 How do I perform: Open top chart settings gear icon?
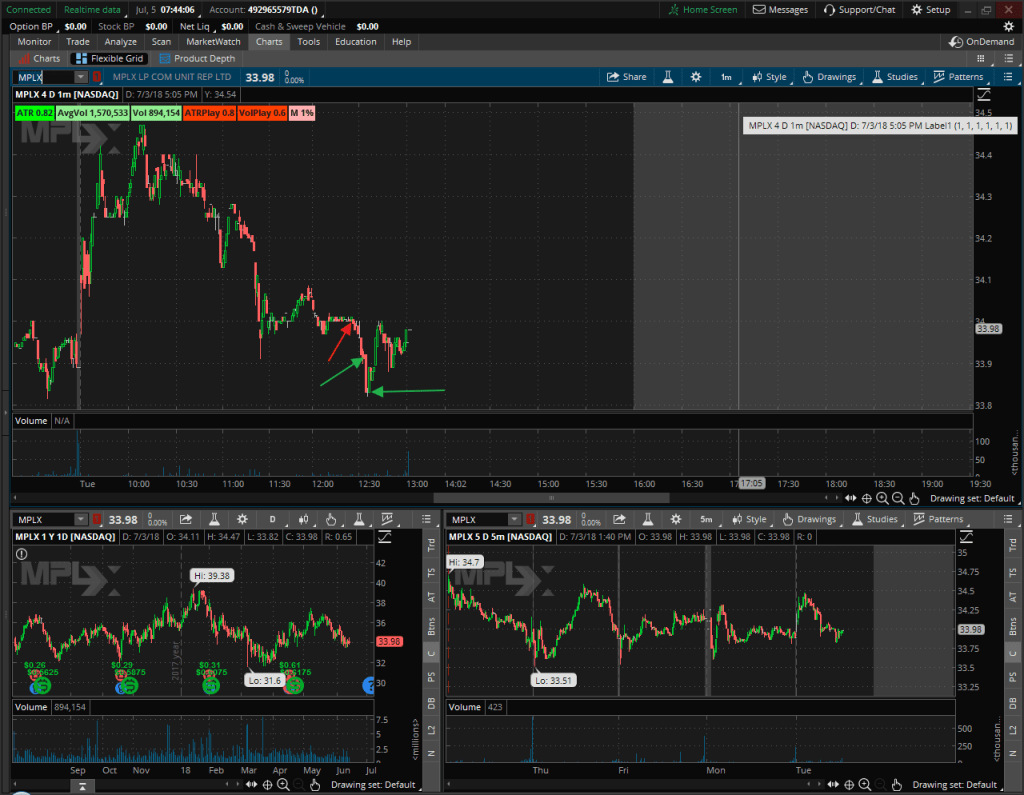click(695, 77)
